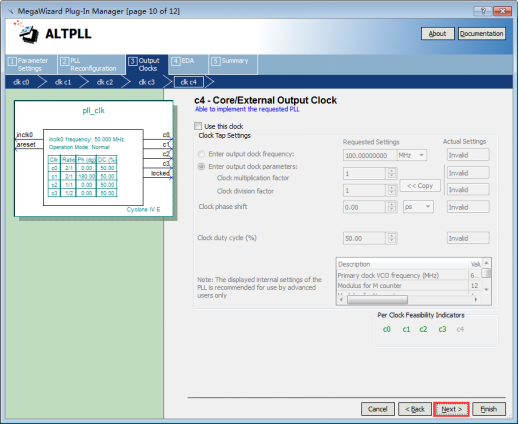Click the c2 feasibility indicator

click(423, 329)
